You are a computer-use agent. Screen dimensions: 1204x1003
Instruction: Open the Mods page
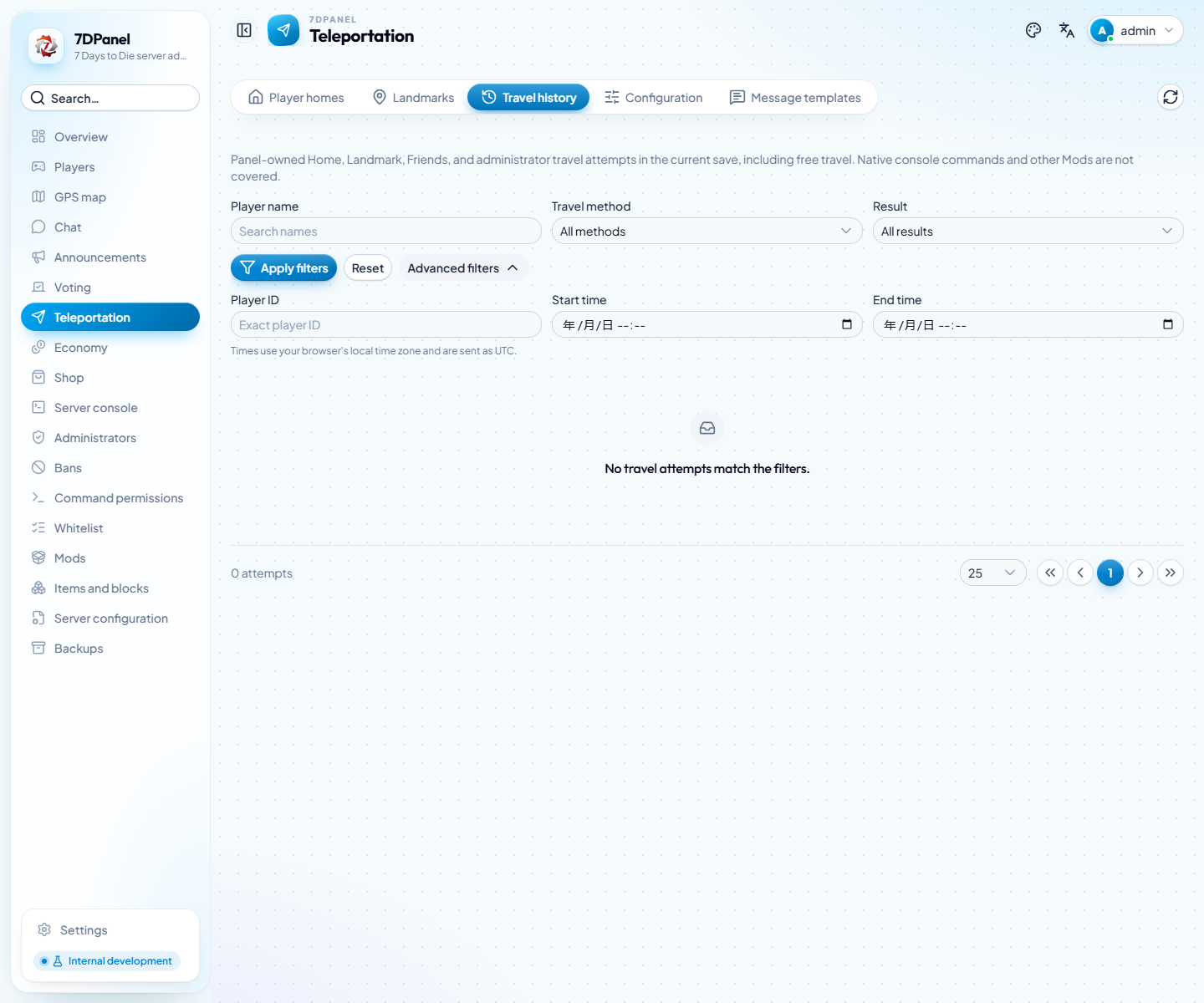(x=110, y=558)
